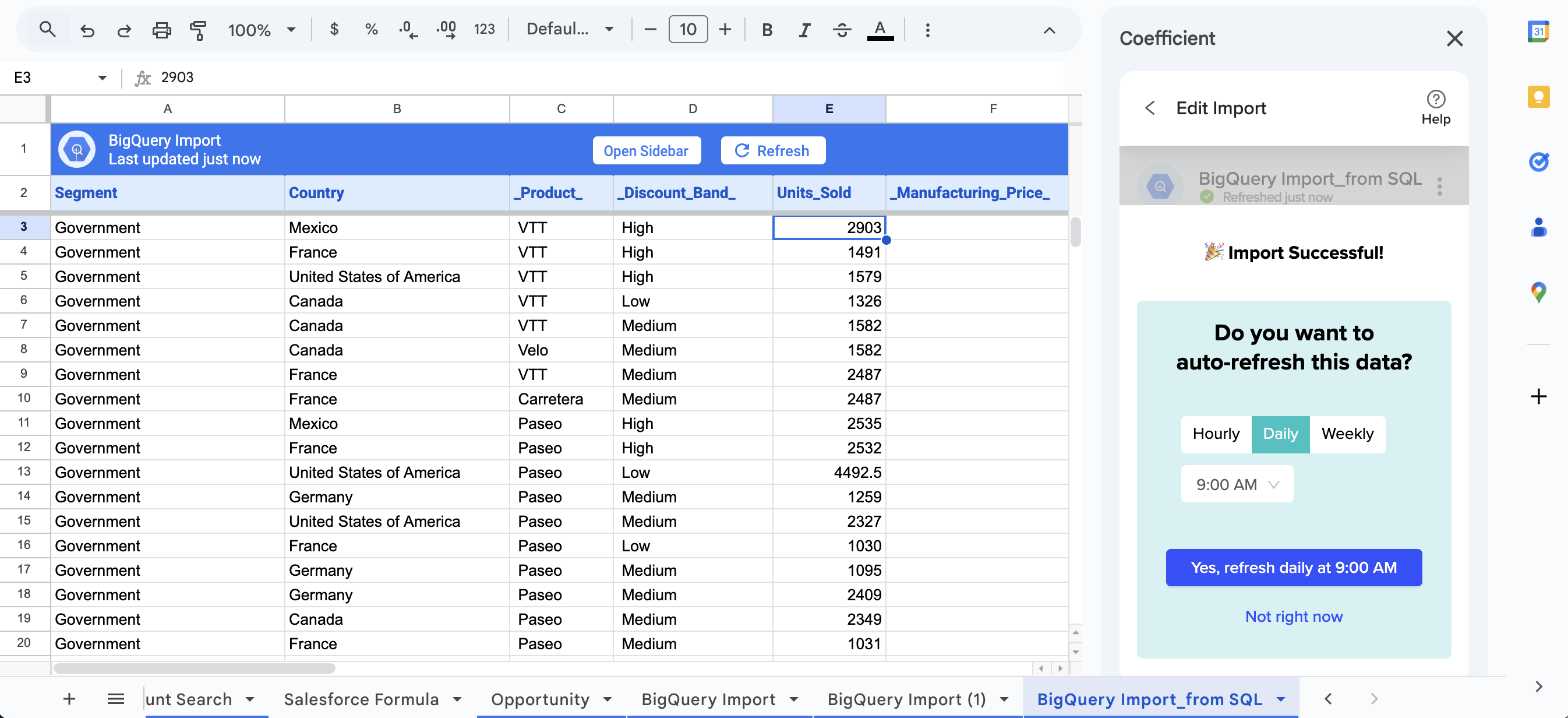Open the BigQuery Import_from SQL tab menu

tap(1281, 699)
